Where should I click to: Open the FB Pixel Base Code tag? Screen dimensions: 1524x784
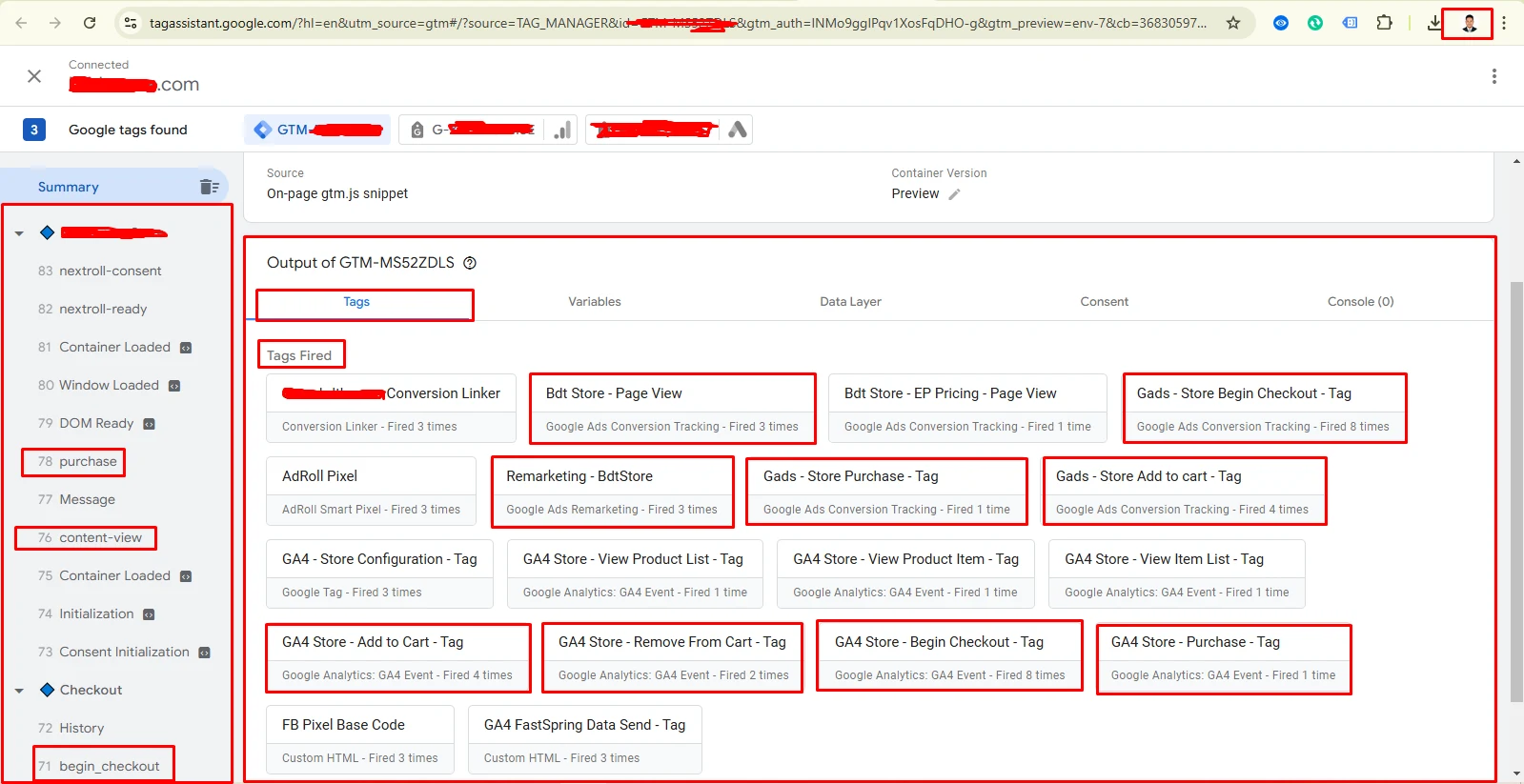[x=359, y=739]
